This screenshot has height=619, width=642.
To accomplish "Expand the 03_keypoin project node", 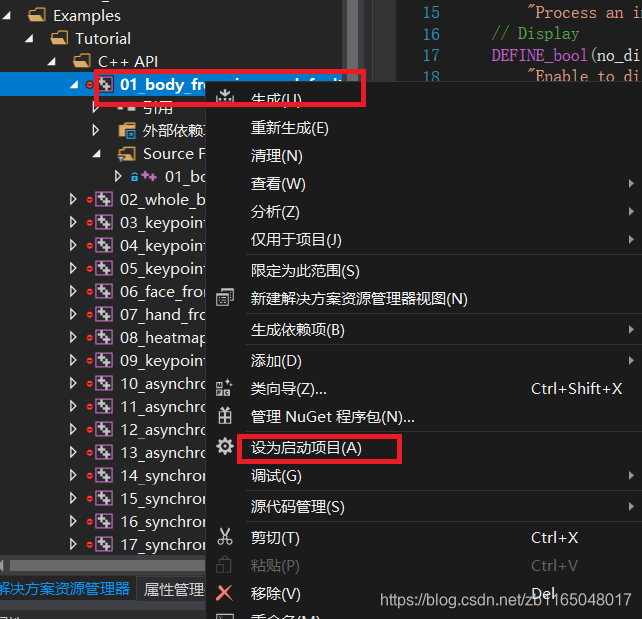I will [73, 222].
